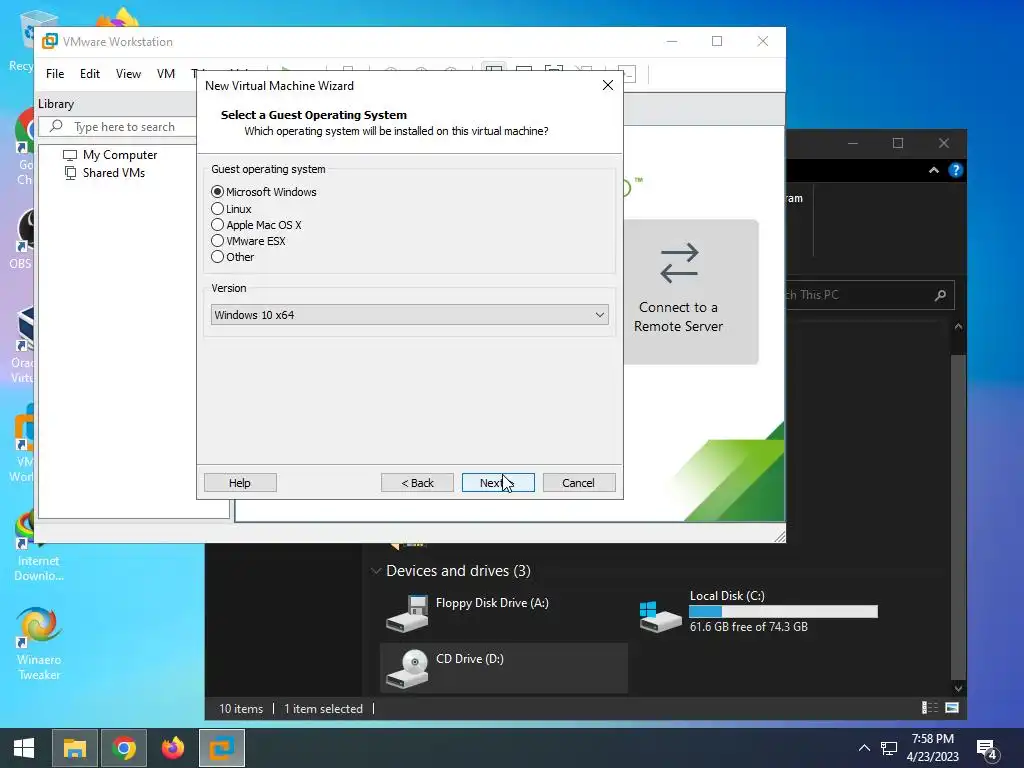
Task: Maximize the File Explorer window
Action: point(898,143)
